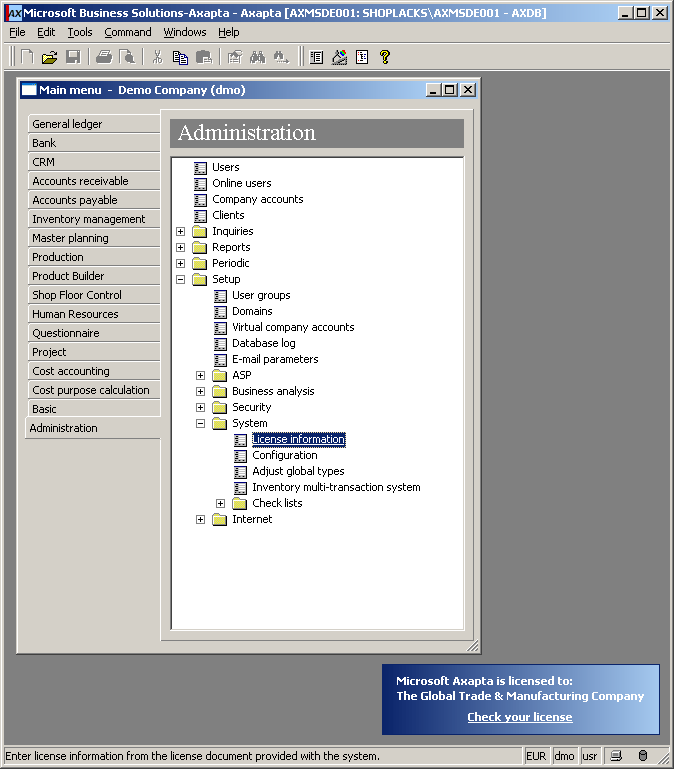Screen dimensions: 674x769
Task: Select Domains tree item
Action: pos(252,311)
